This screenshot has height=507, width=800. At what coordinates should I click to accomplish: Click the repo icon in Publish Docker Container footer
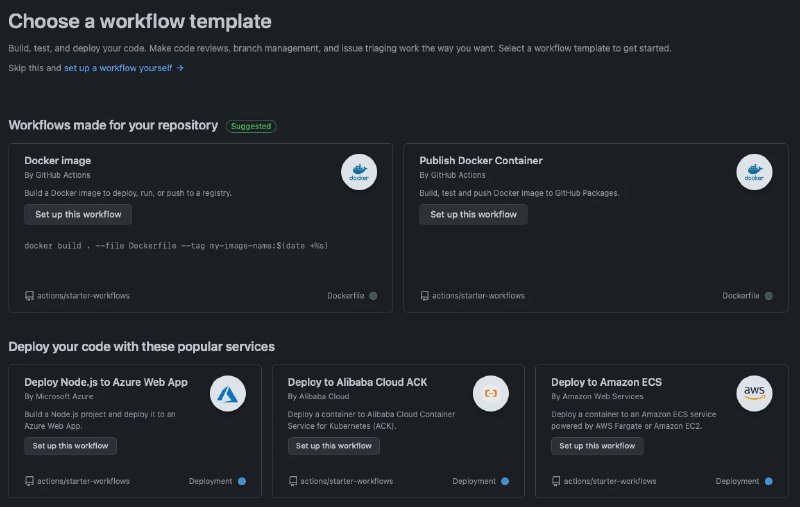pyautogui.click(x=424, y=296)
